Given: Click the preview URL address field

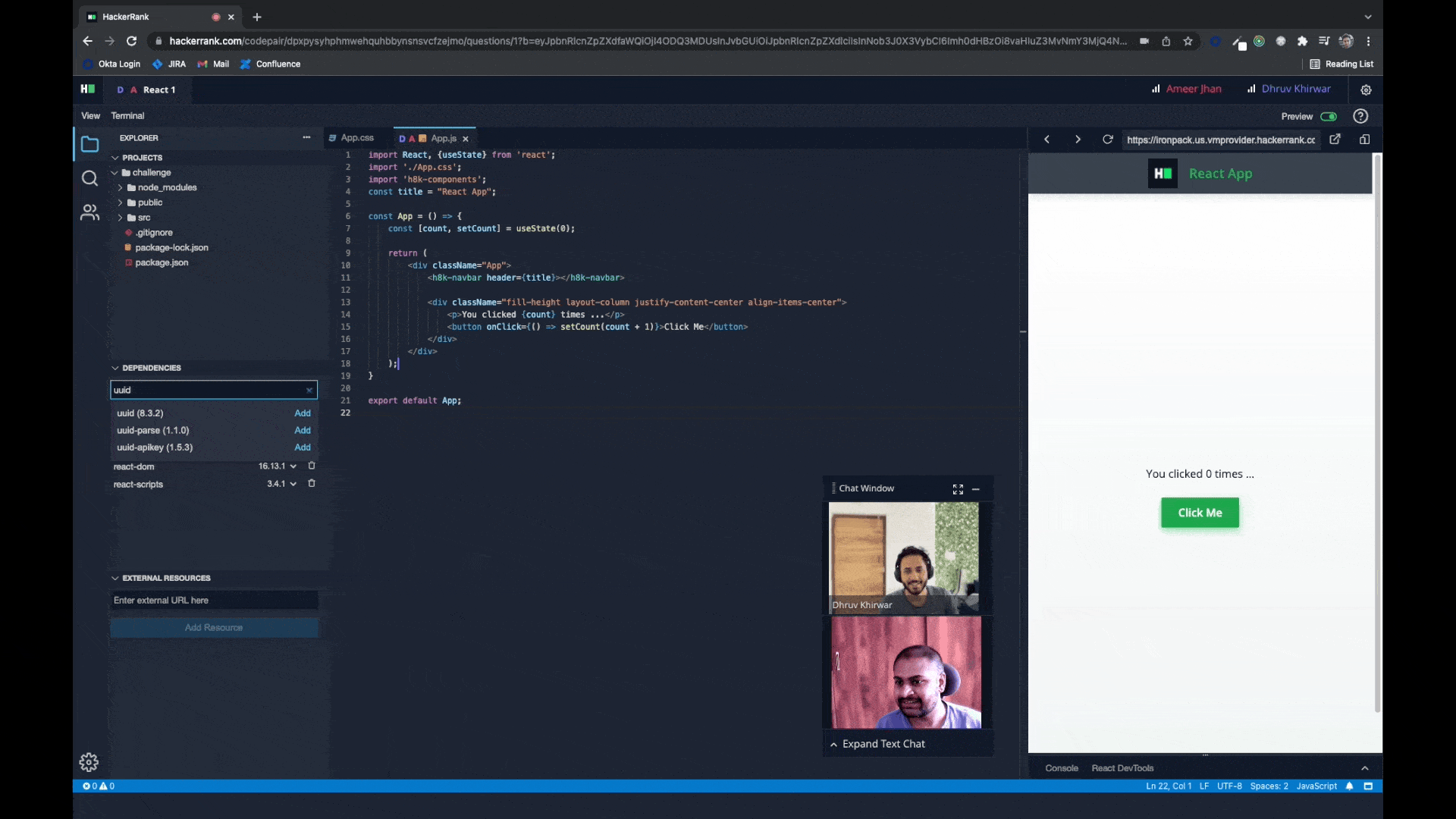Looking at the screenshot, I should (1221, 140).
